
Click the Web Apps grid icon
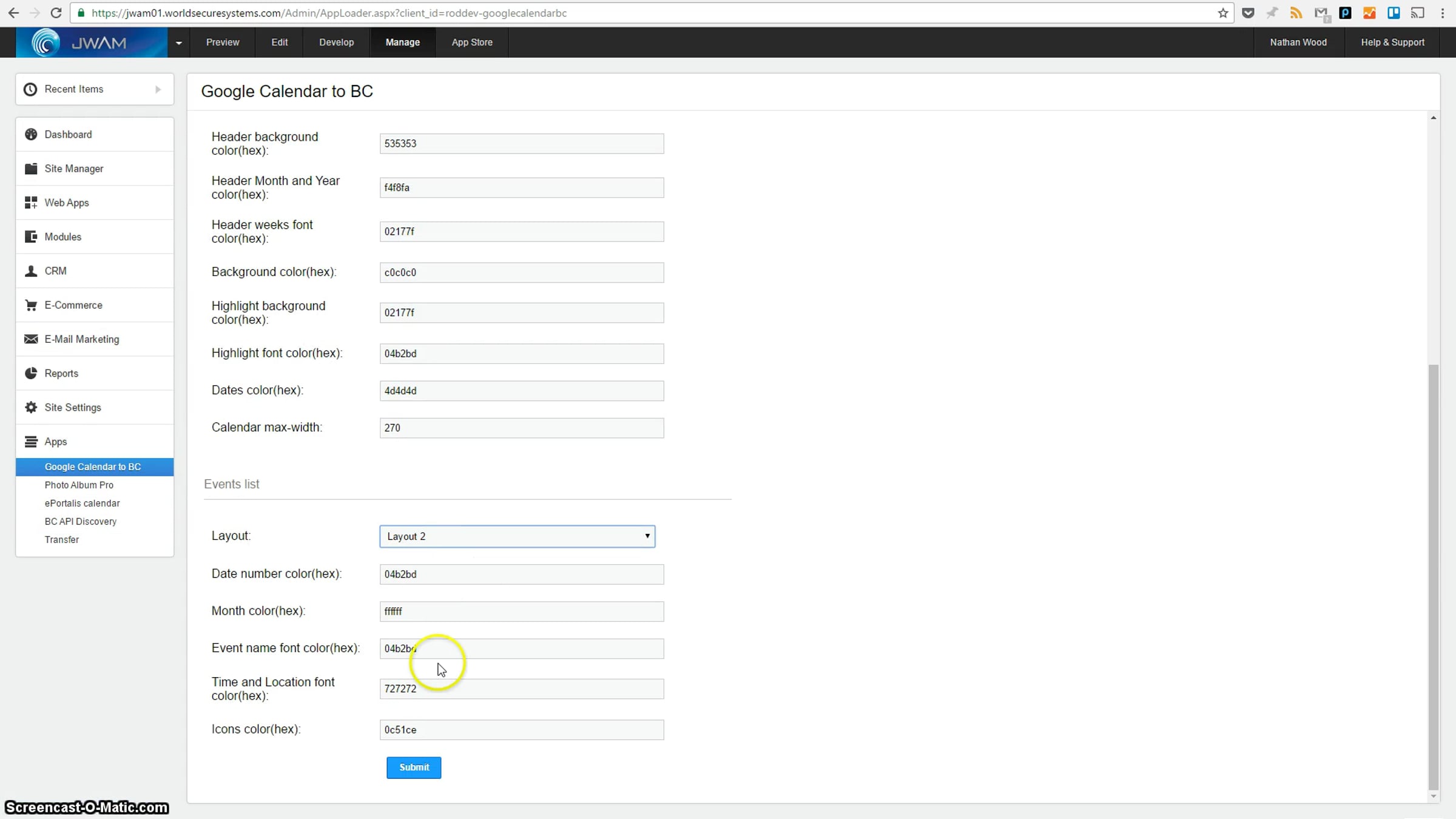(x=31, y=203)
